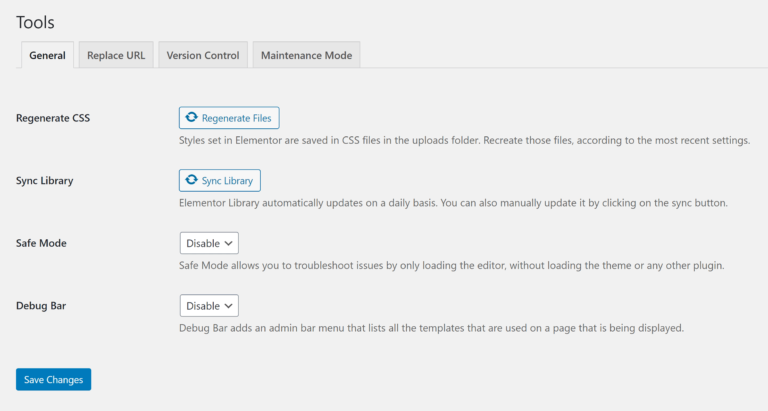Click the refresh icon on Regenerate Files
Screen dimensions: 768x411
click(192, 118)
